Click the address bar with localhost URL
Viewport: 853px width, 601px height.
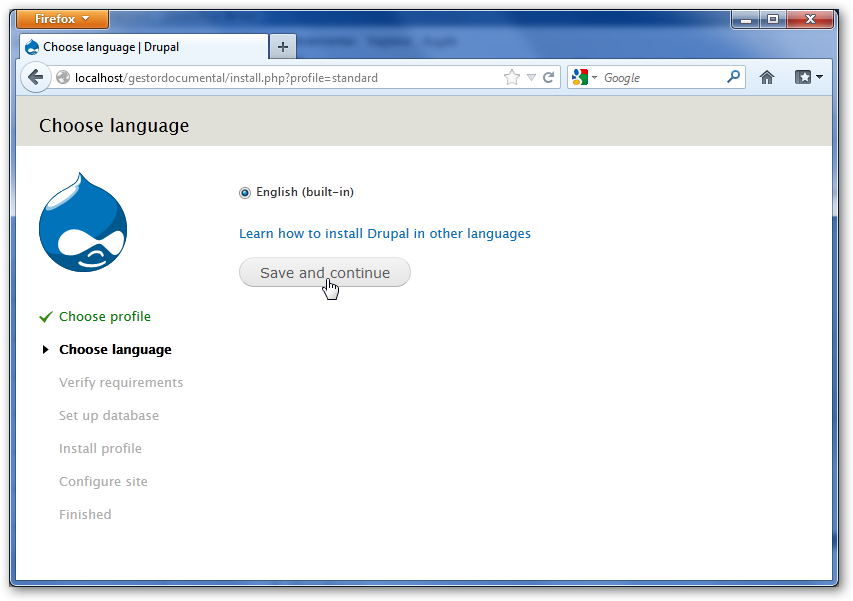(x=280, y=77)
